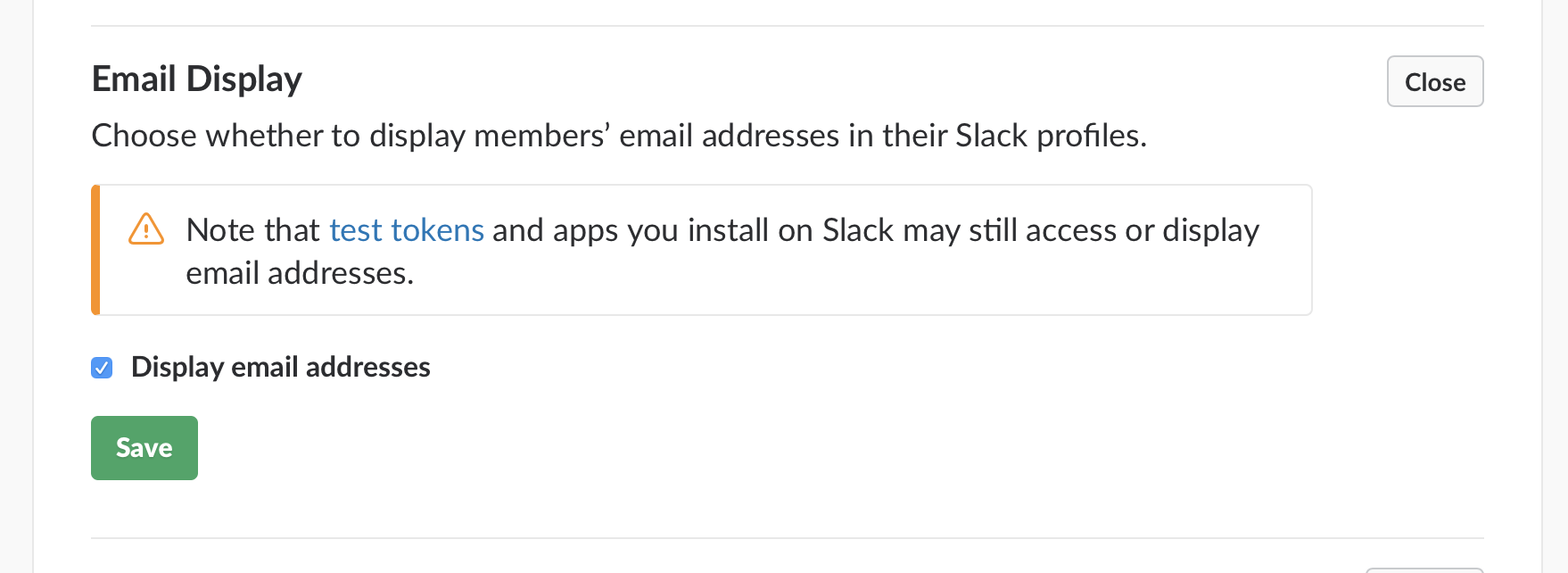Click the Display email addresses label text

pos(280,367)
